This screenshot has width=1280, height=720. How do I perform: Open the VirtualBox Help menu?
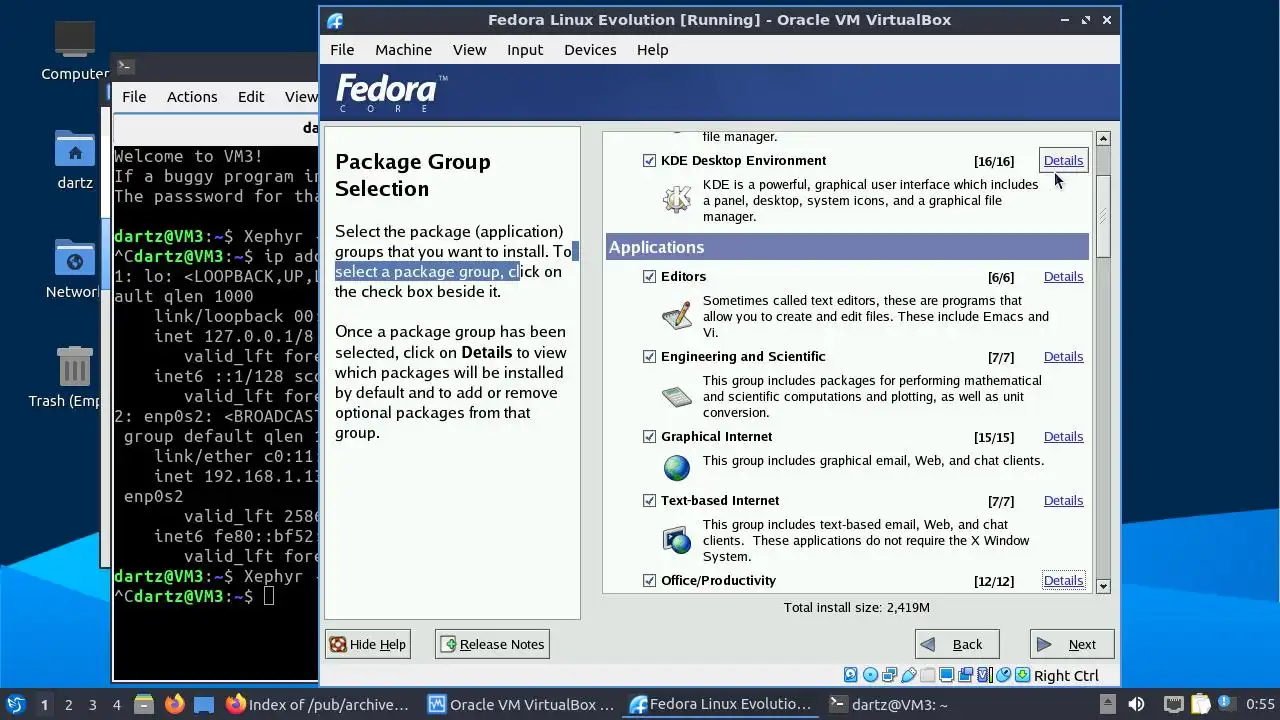click(x=652, y=49)
